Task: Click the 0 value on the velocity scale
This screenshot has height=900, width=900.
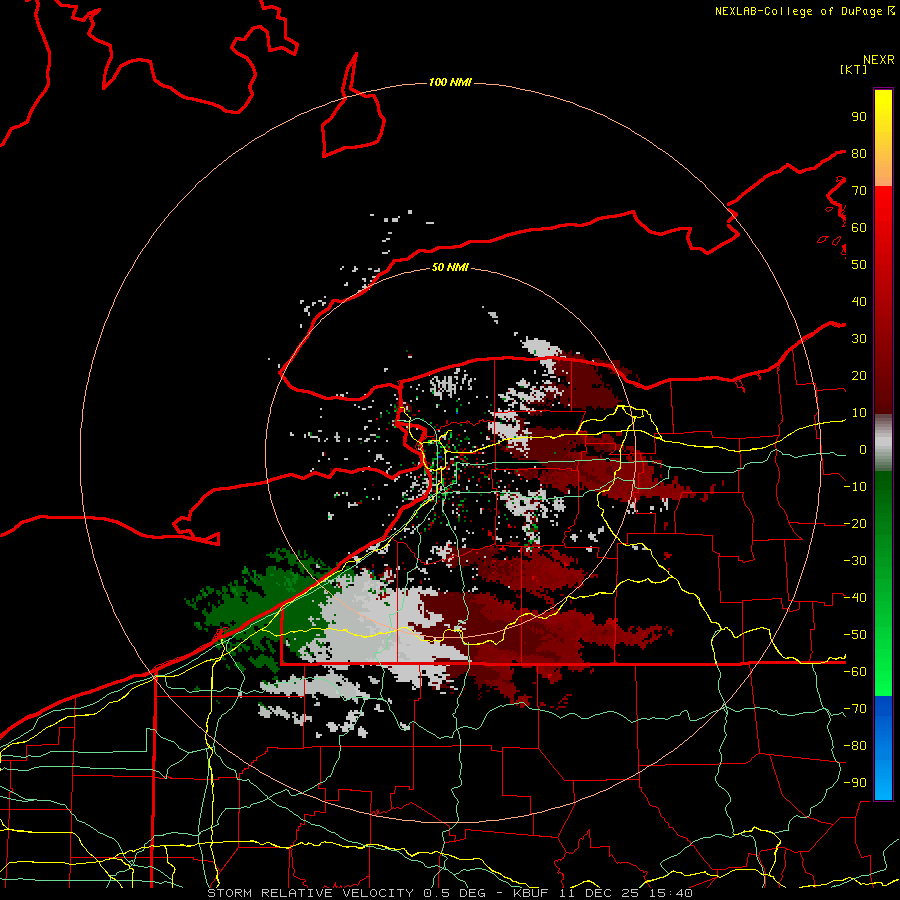Action: [863, 450]
